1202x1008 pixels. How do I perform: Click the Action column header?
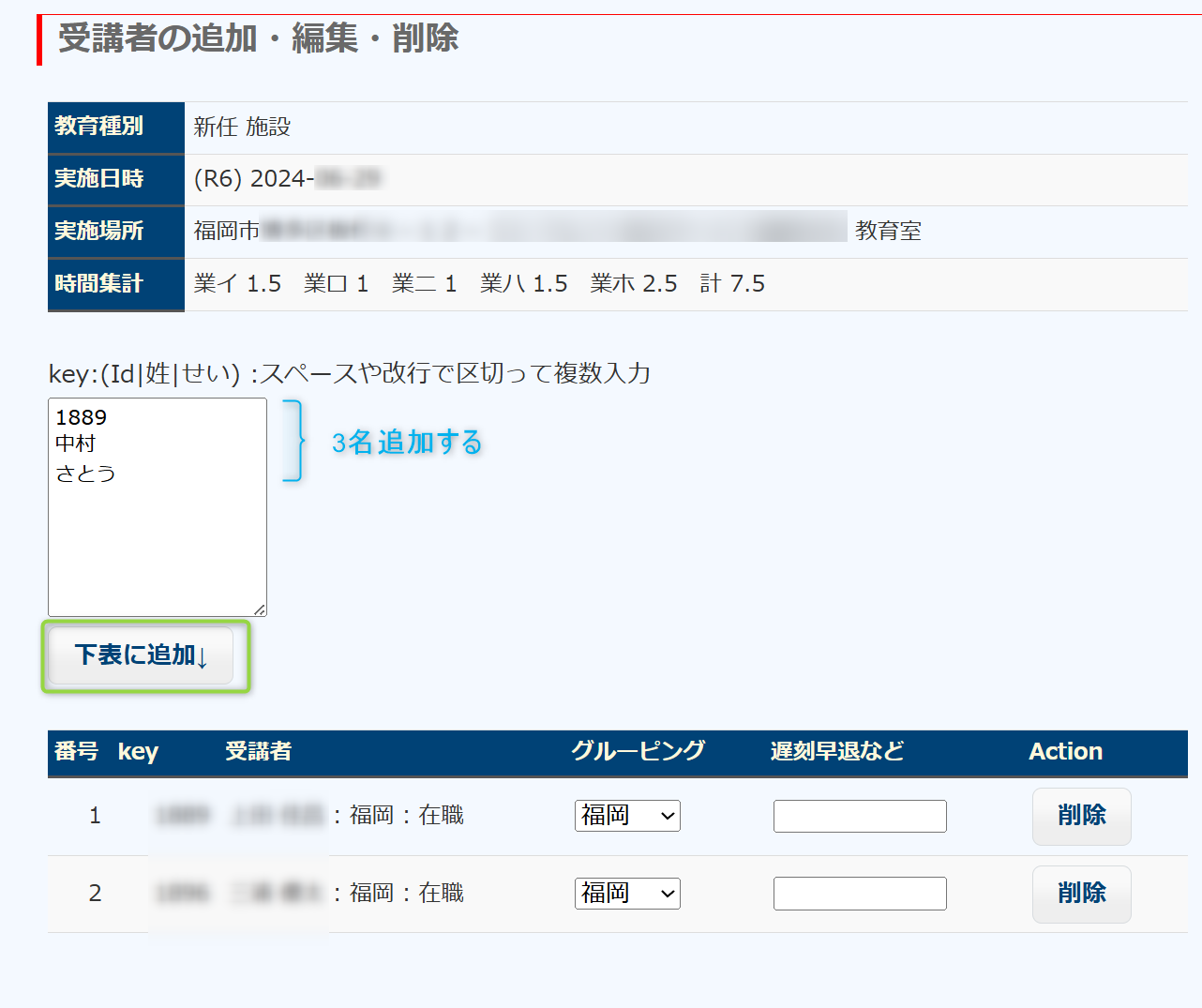pos(1065,752)
